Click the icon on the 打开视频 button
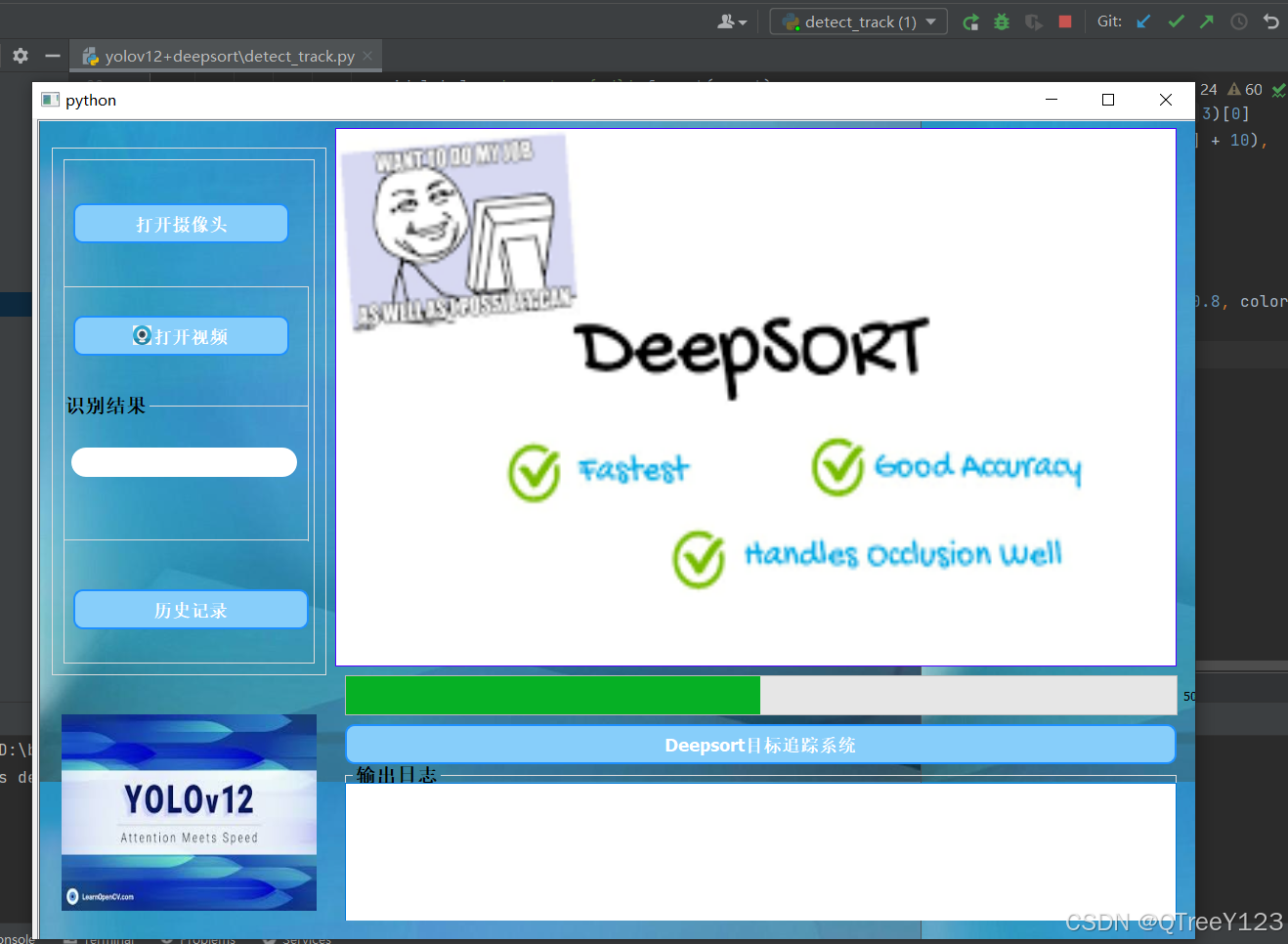Viewport: 1288px width, 944px height. pyautogui.click(x=142, y=336)
